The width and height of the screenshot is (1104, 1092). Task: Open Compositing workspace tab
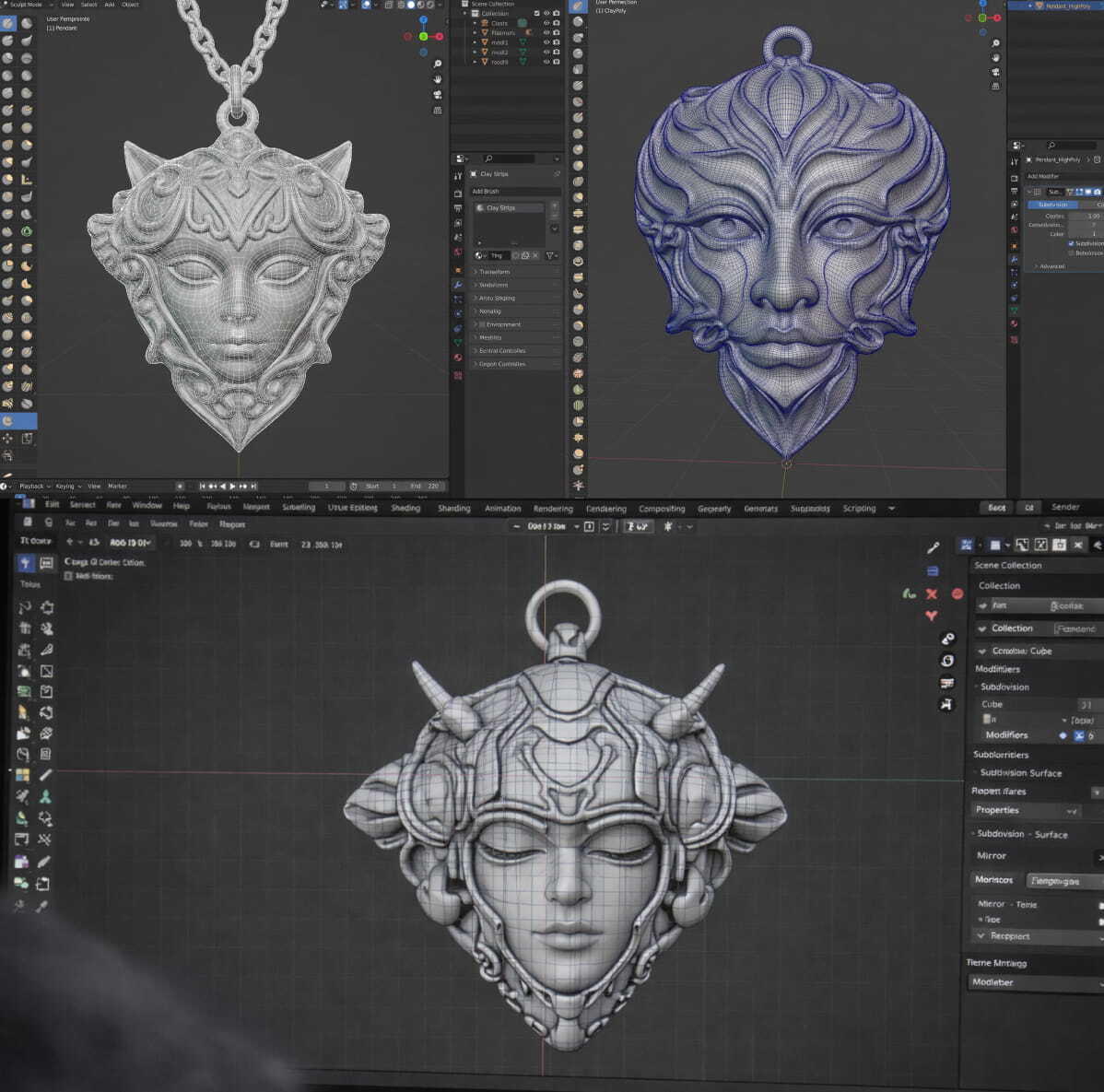pyautogui.click(x=662, y=509)
